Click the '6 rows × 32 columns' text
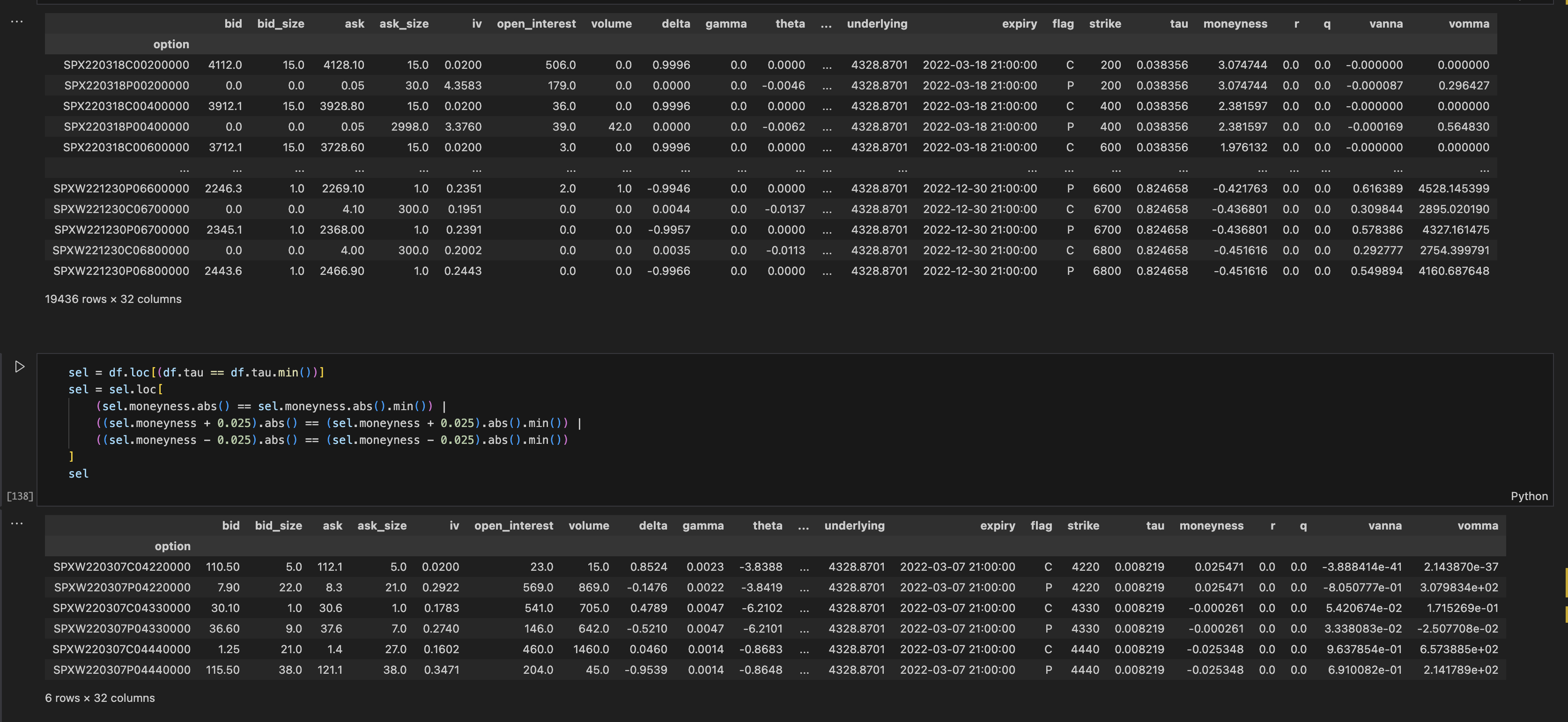This screenshot has width=1568, height=722. (100, 698)
